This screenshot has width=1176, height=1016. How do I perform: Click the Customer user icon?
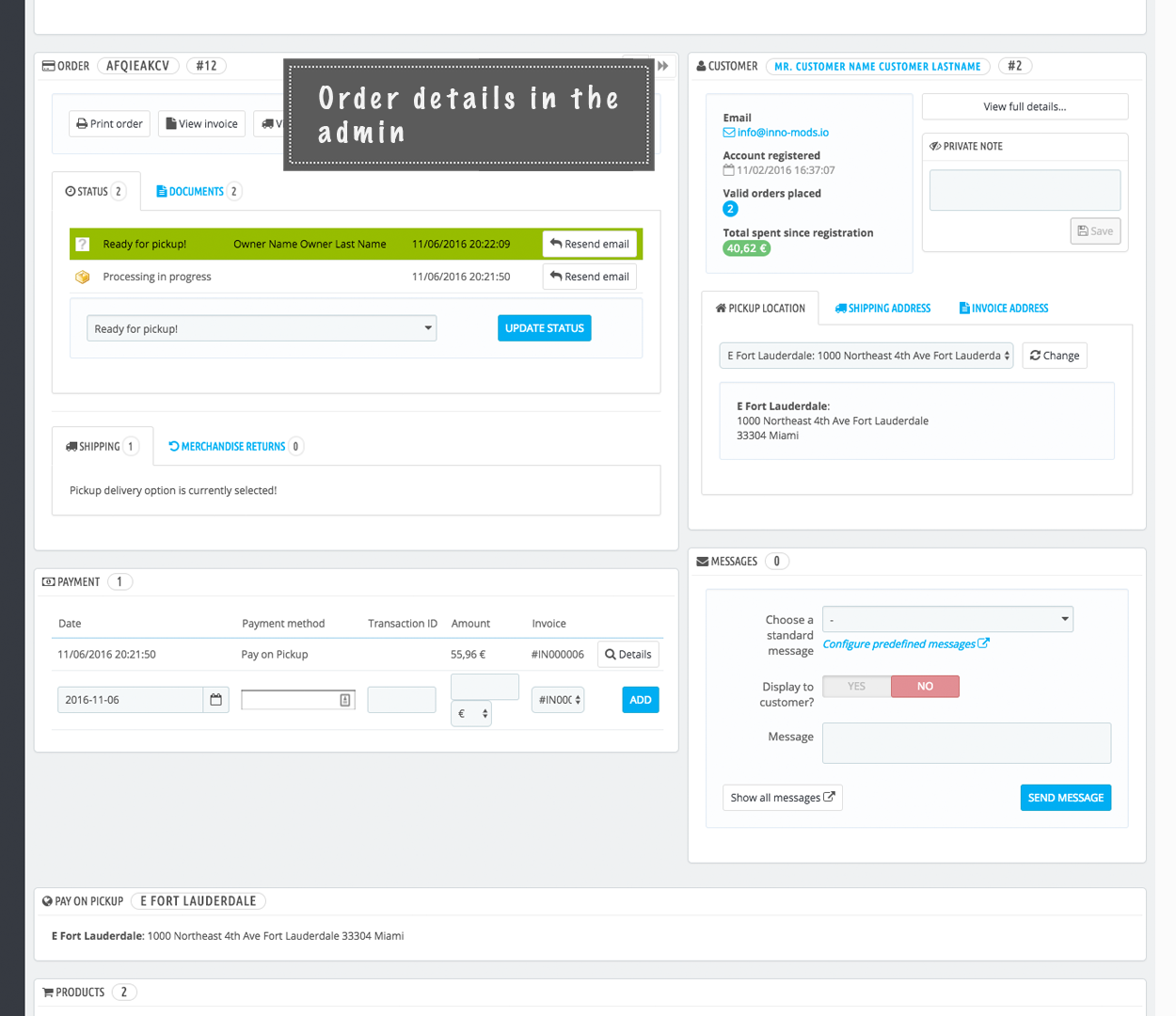[x=702, y=66]
